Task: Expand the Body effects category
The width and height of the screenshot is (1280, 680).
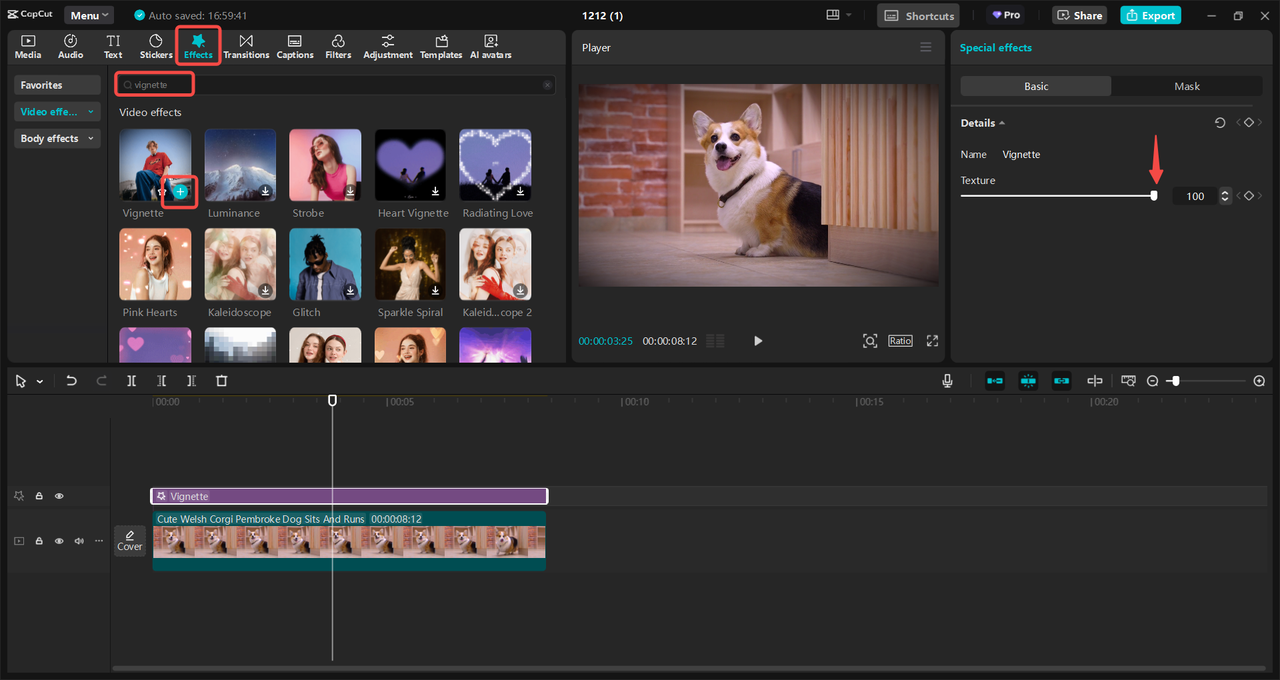Action: pyautogui.click(x=57, y=139)
